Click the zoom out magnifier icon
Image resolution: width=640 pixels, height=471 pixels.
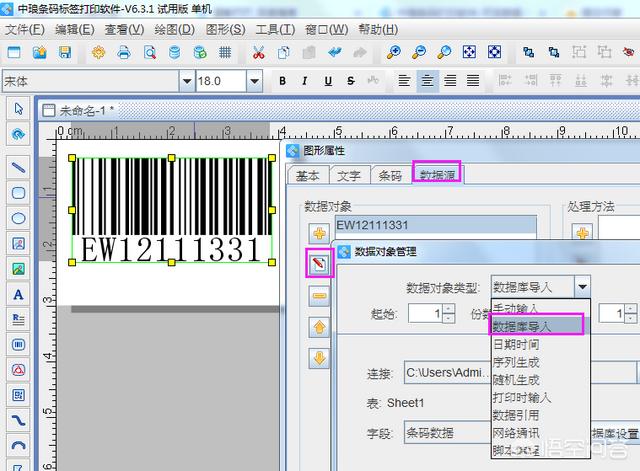(x=419, y=52)
